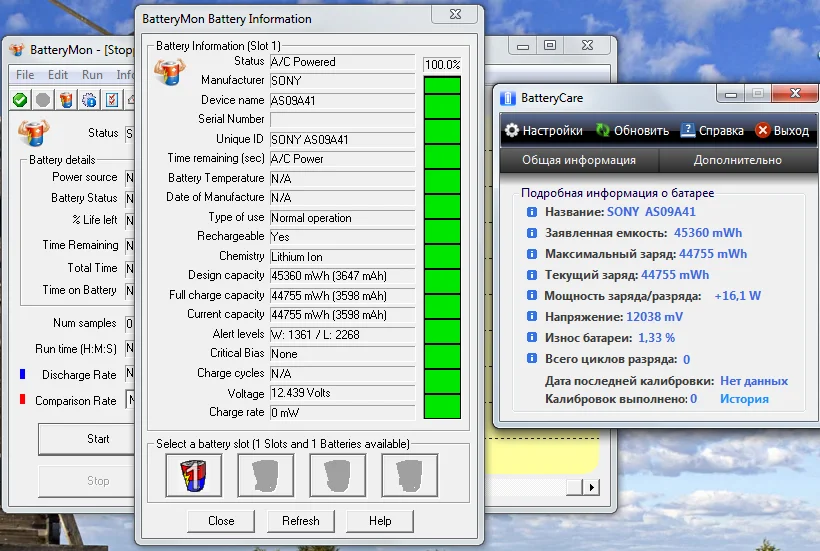Click the gear configuration icon in BatteryMon toolbar
This screenshot has height=551, width=820.
89,100
